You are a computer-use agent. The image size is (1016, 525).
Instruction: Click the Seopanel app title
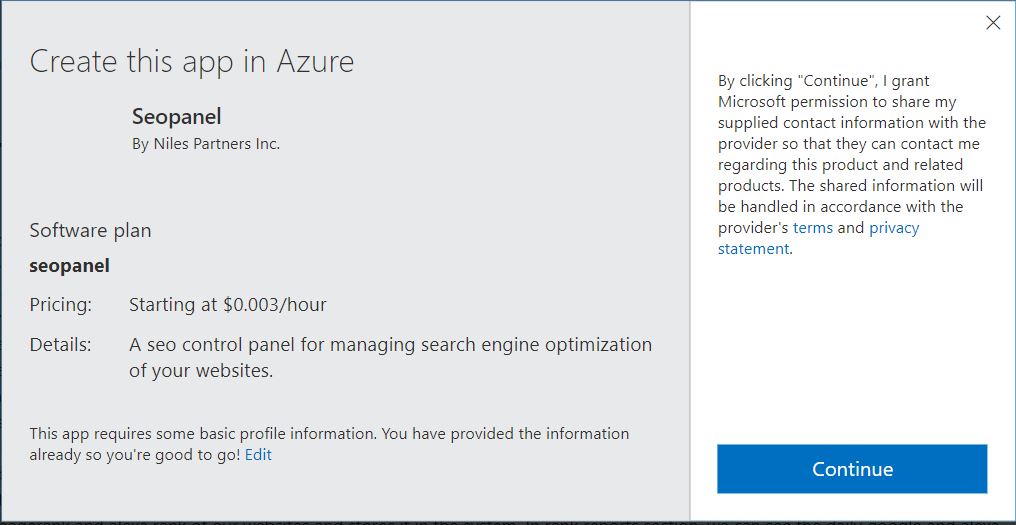click(176, 116)
